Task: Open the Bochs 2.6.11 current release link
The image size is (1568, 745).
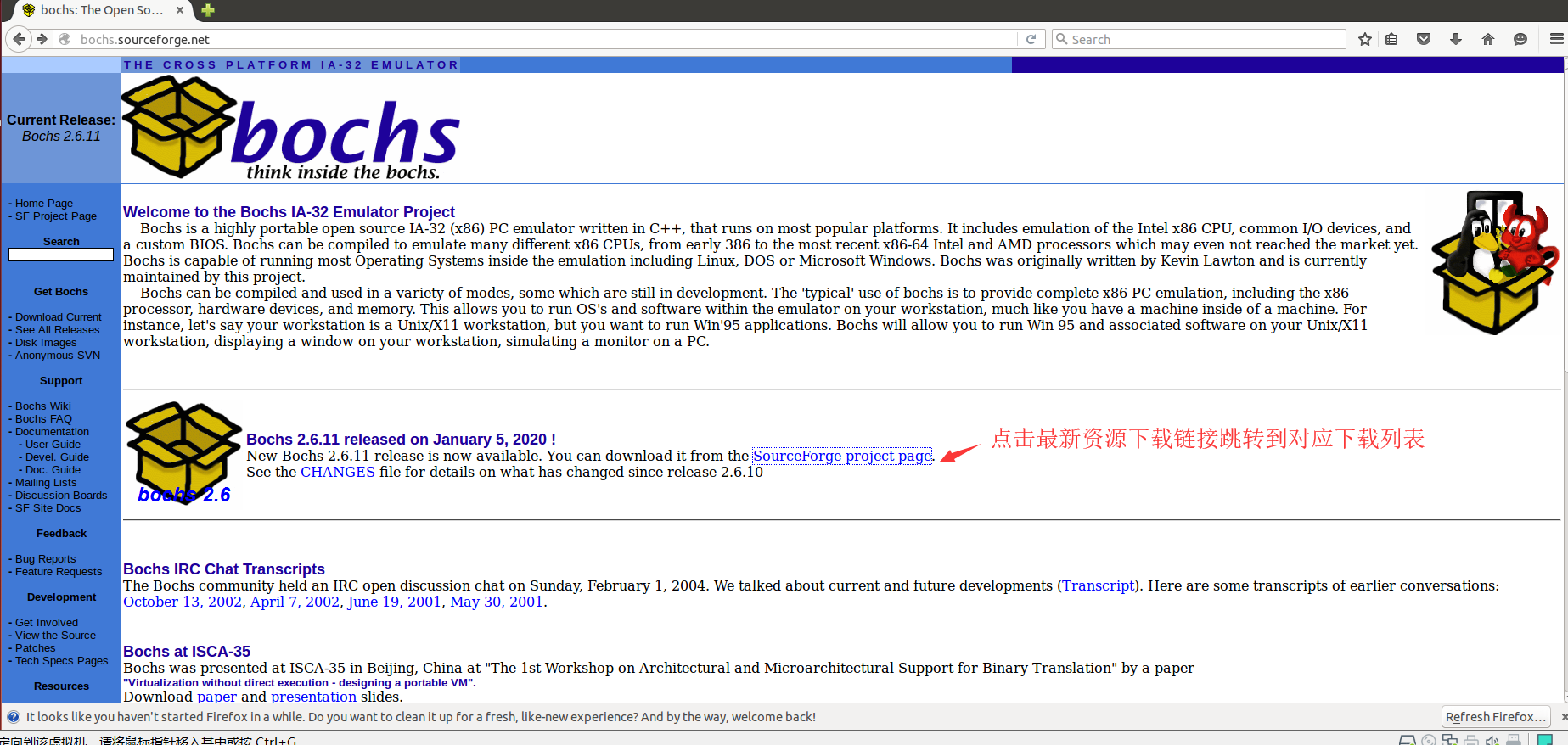Action: [61, 137]
